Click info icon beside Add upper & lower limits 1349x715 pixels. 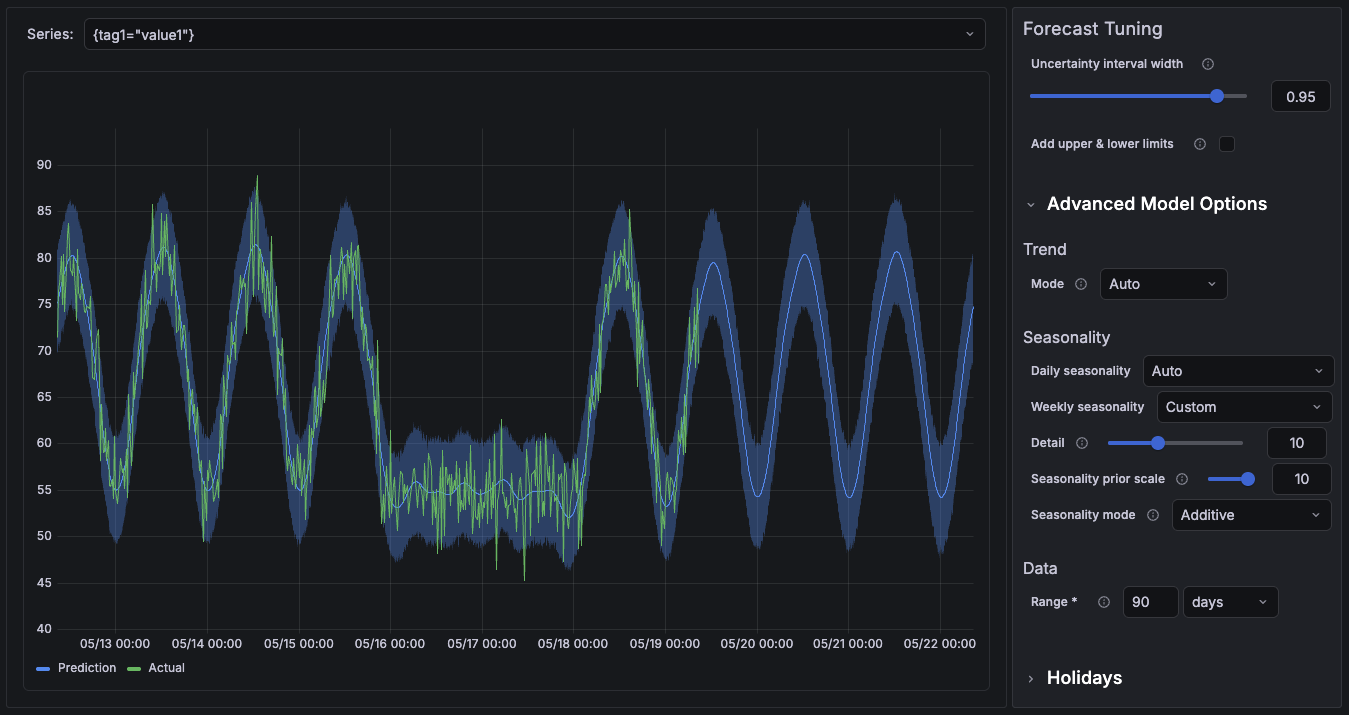click(1200, 144)
